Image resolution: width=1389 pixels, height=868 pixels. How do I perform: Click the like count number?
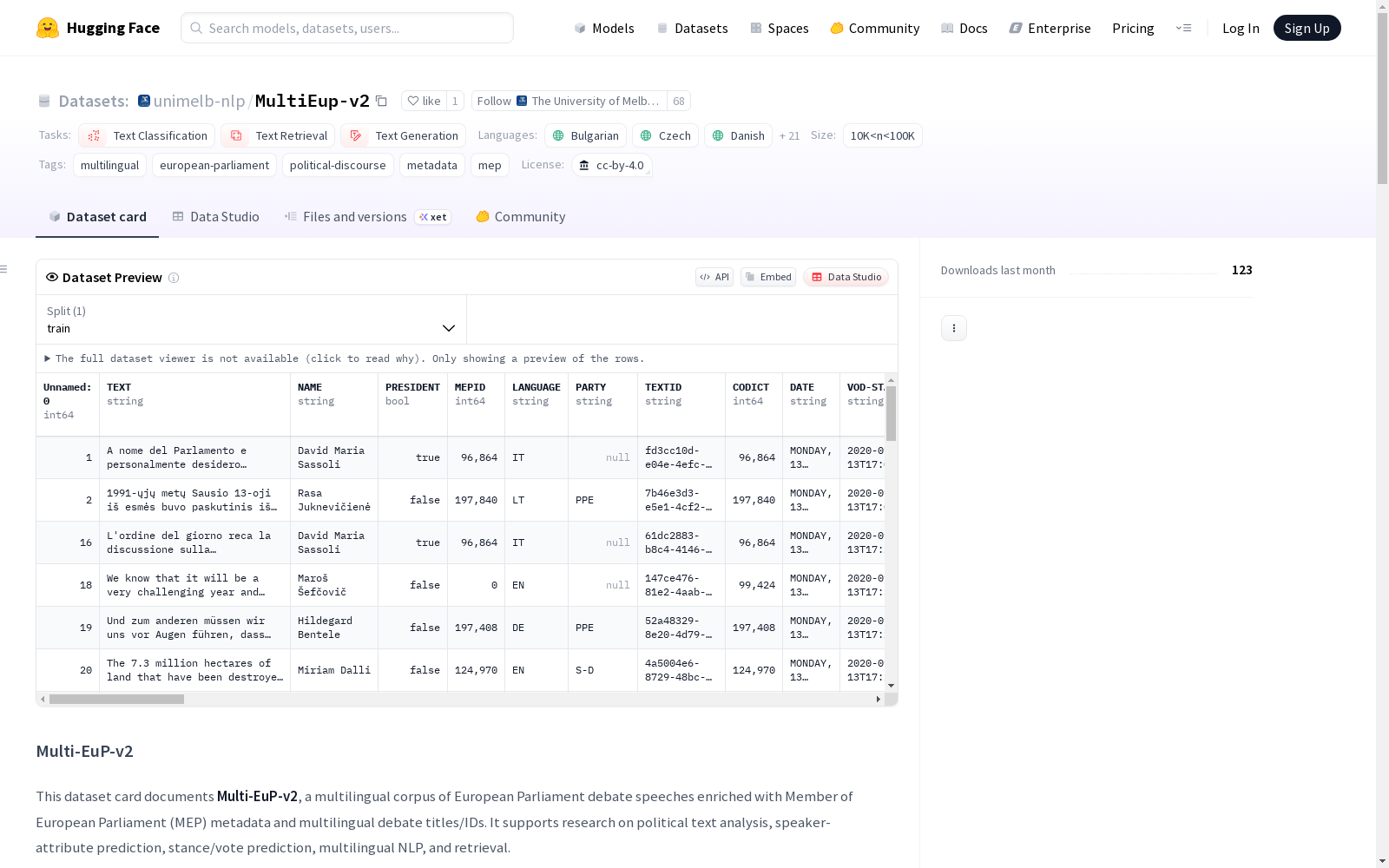coord(455,101)
